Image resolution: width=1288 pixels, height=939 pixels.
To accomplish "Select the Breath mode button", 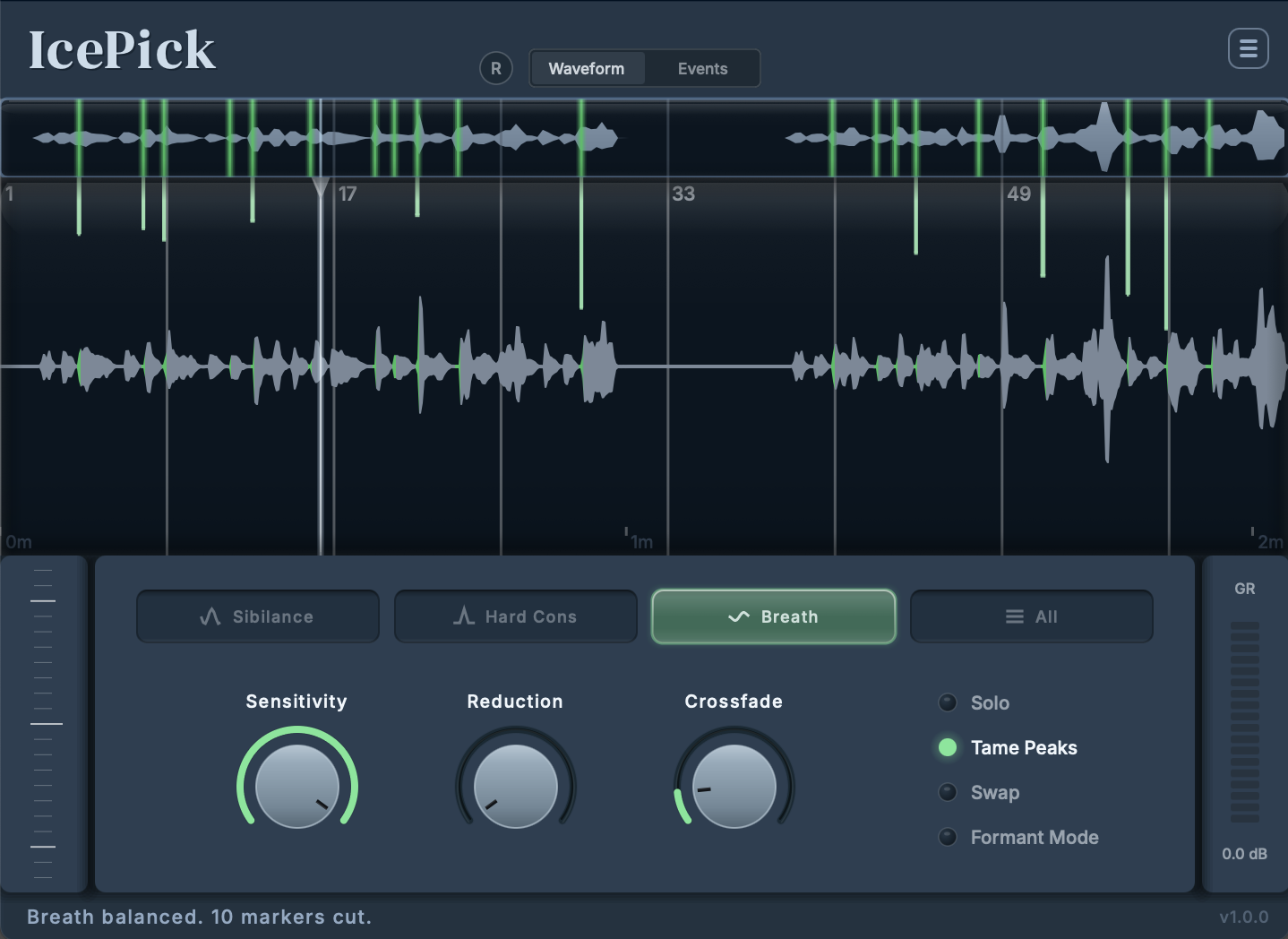I will pyautogui.click(x=774, y=616).
